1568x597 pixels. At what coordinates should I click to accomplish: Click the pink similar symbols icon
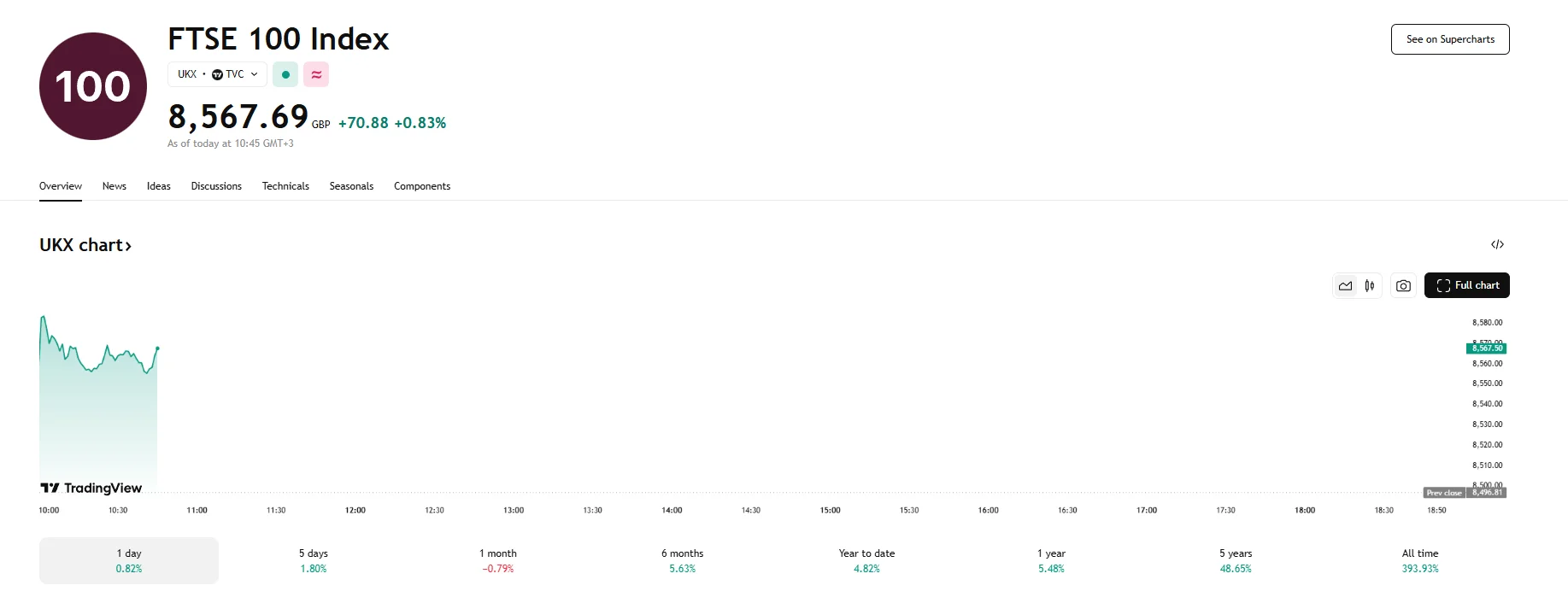coord(316,74)
